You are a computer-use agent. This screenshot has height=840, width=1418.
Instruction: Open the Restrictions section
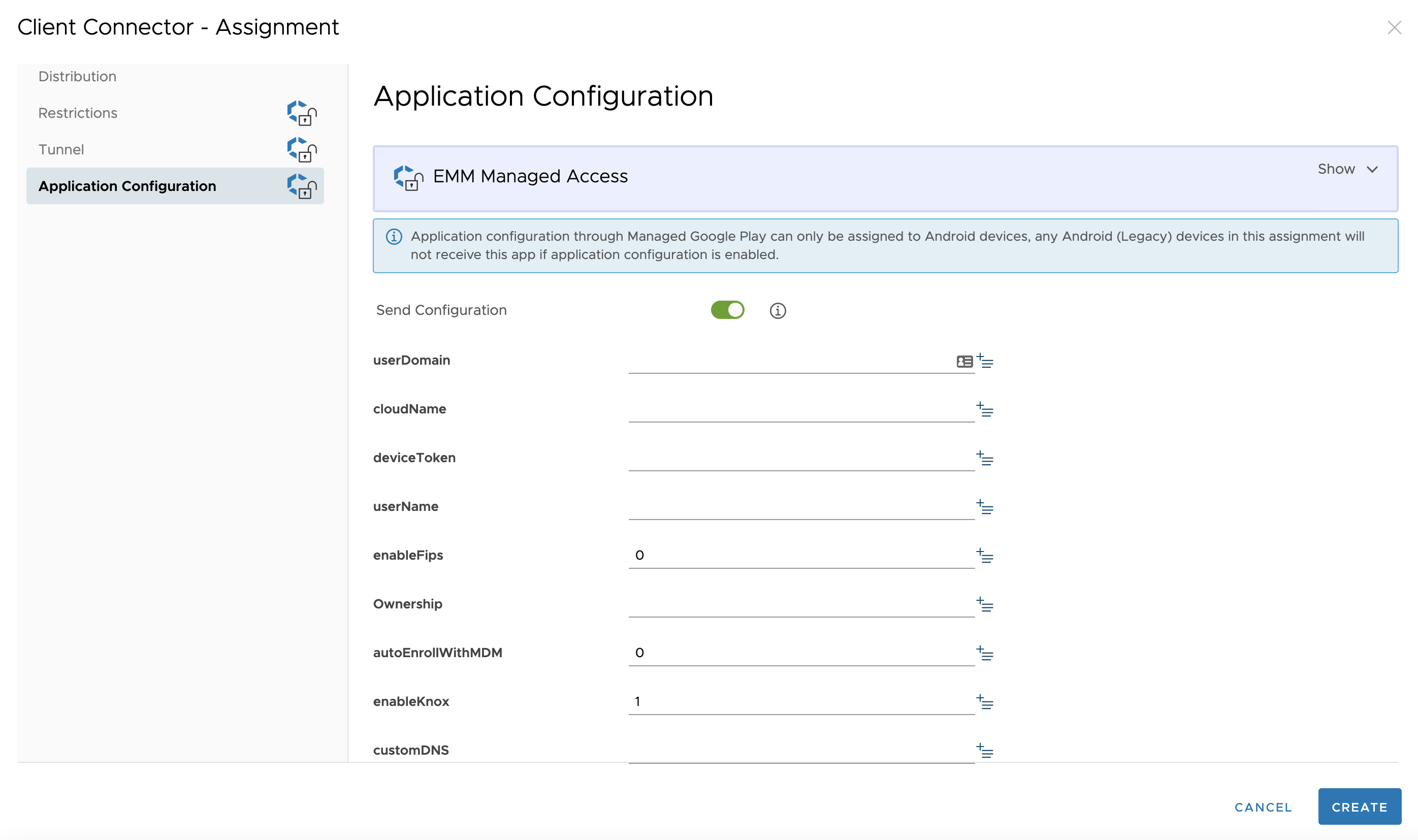pos(78,113)
